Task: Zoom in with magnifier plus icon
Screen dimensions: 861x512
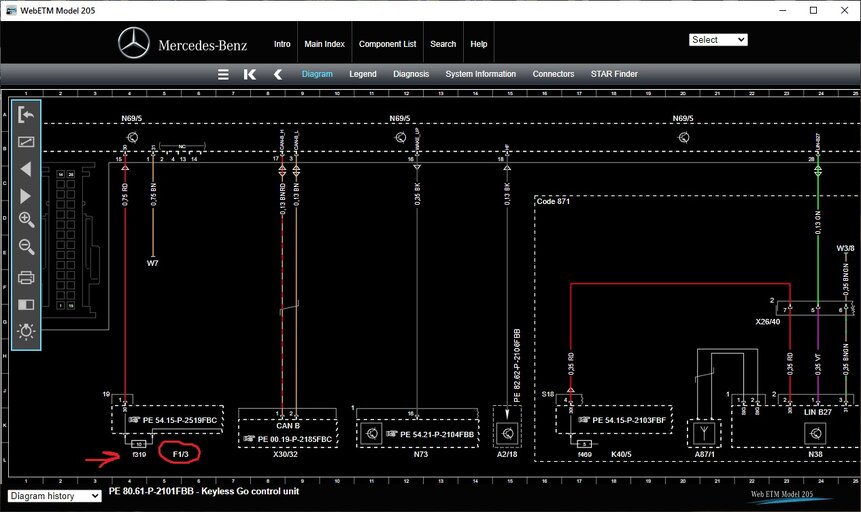Action: tap(26, 220)
